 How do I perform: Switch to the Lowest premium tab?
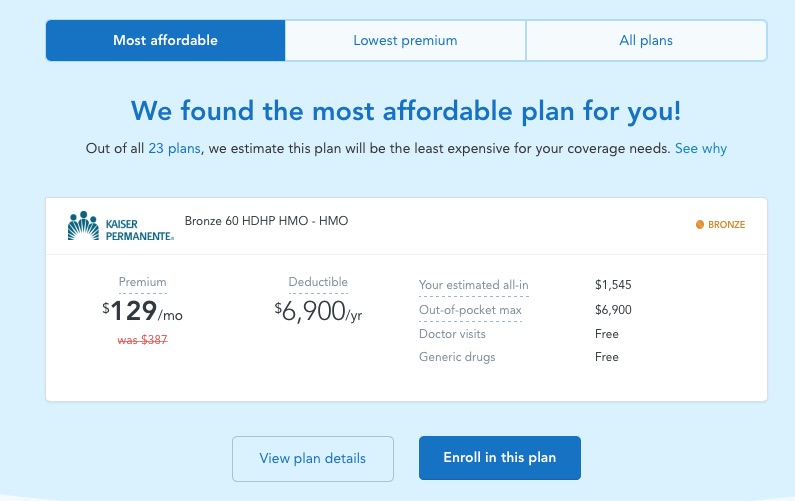click(405, 41)
